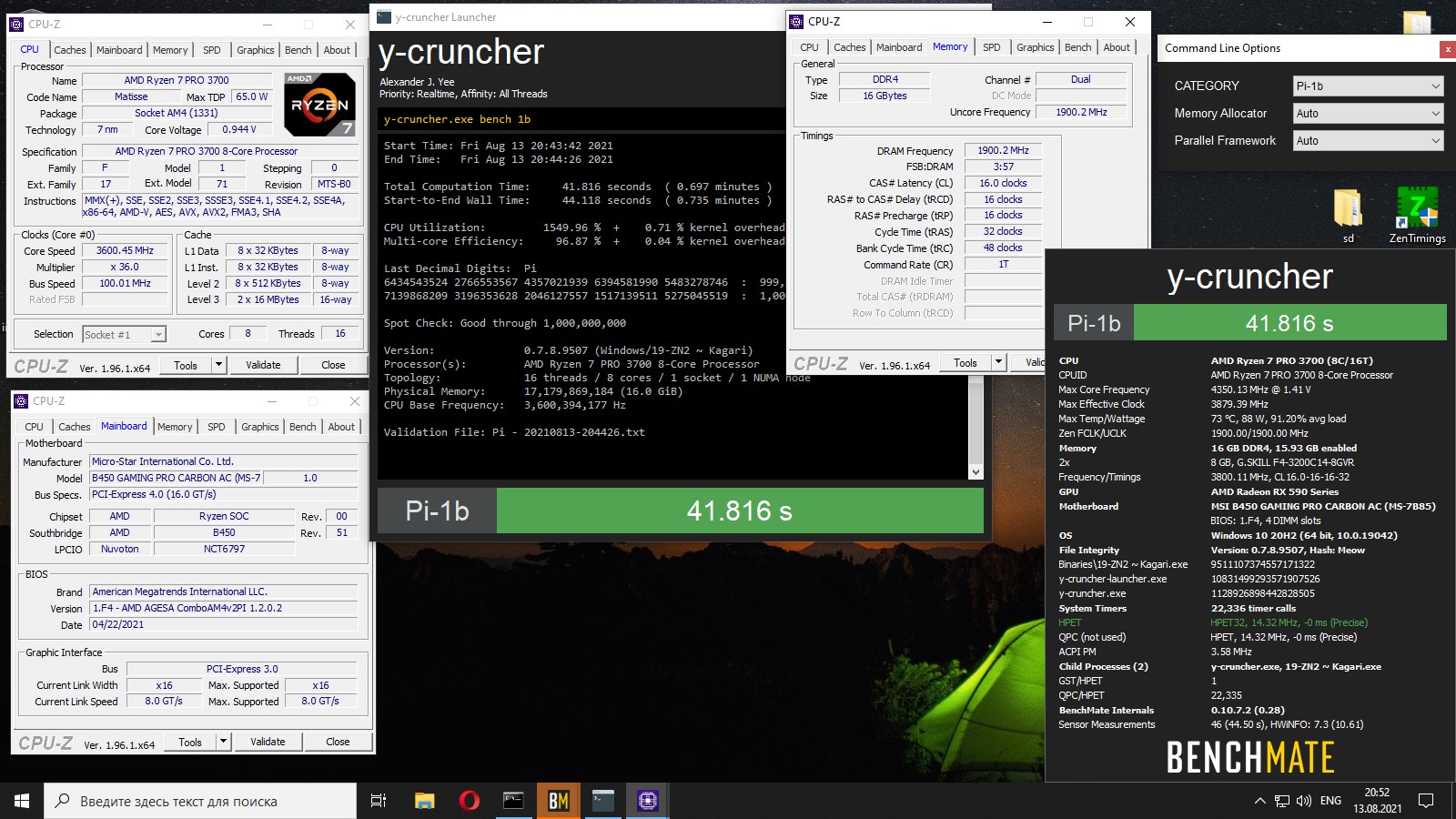Click Core Speed value 3600.45 MHz
1456x819 pixels.
click(x=126, y=250)
